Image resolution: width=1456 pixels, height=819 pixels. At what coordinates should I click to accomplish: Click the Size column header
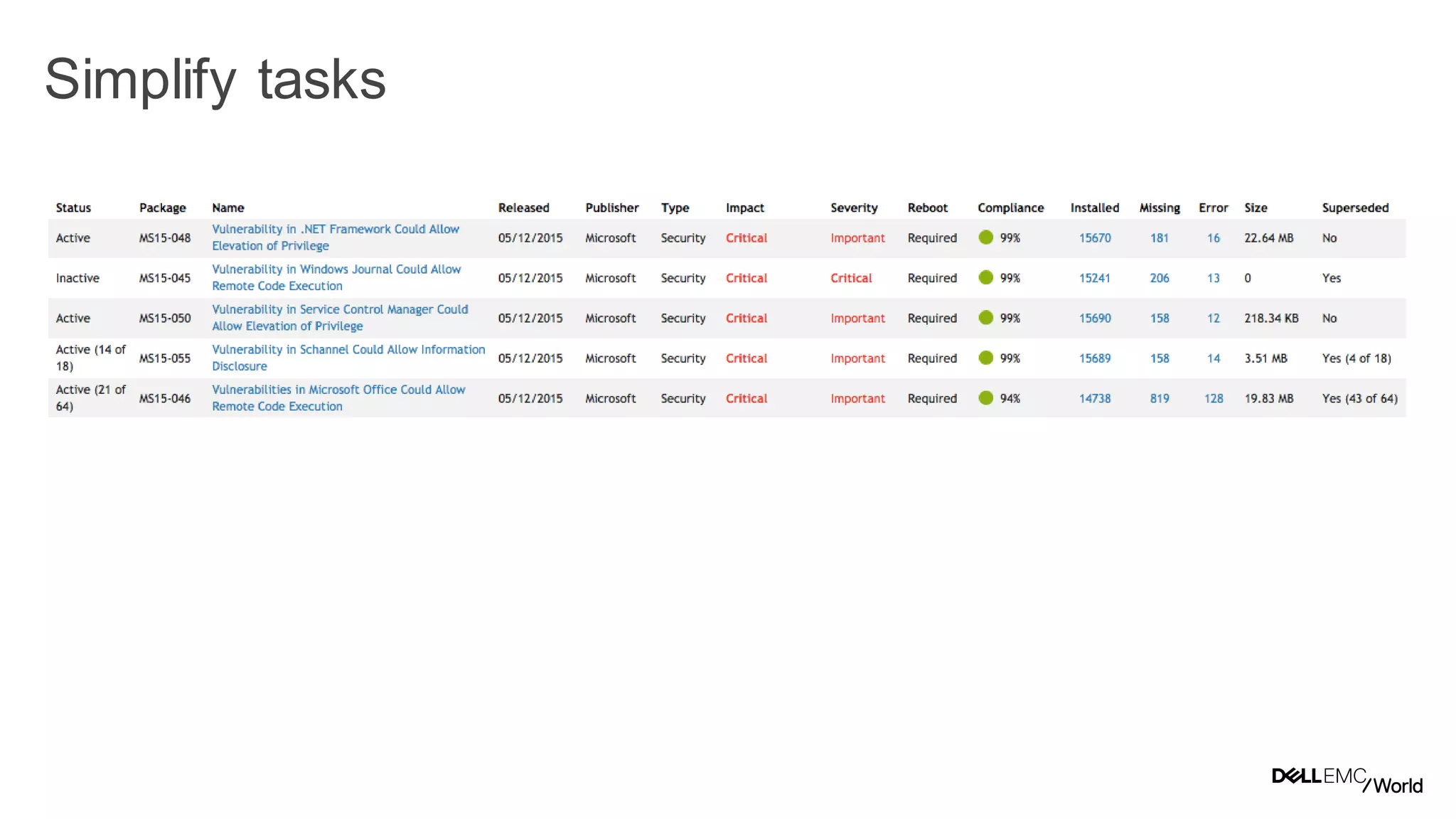(x=1256, y=208)
